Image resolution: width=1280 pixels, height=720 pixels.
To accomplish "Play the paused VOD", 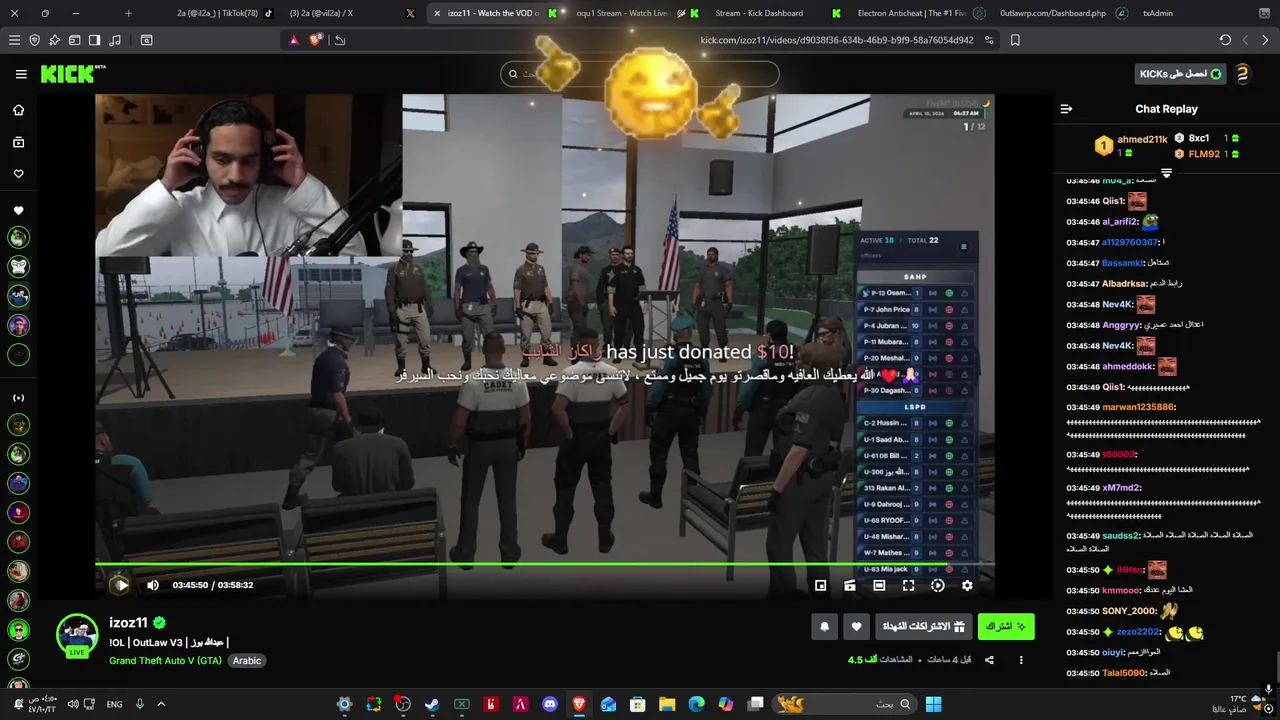I will click(120, 585).
